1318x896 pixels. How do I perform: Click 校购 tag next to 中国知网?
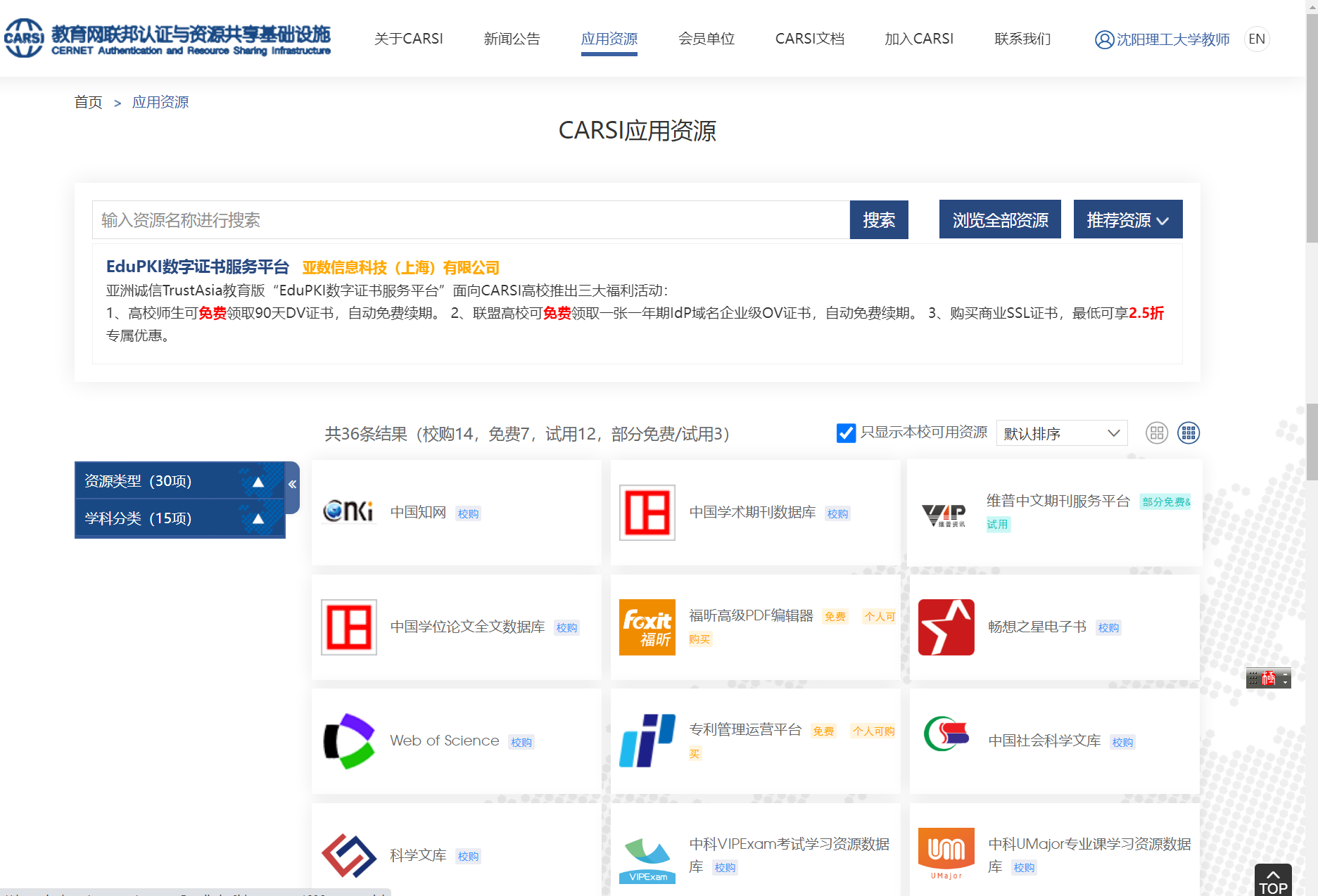pyautogui.click(x=468, y=514)
